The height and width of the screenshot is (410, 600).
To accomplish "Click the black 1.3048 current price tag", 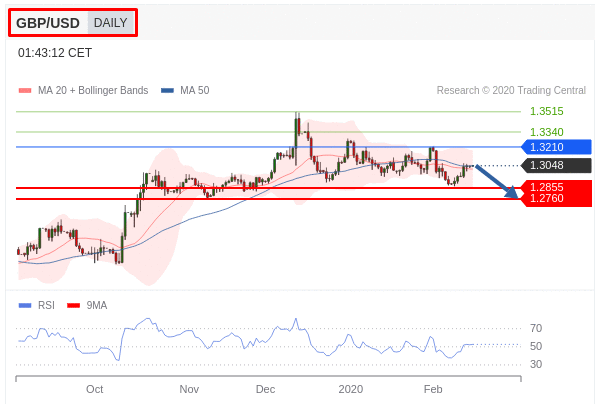I will pyautogui.click(x=557, y=165).
